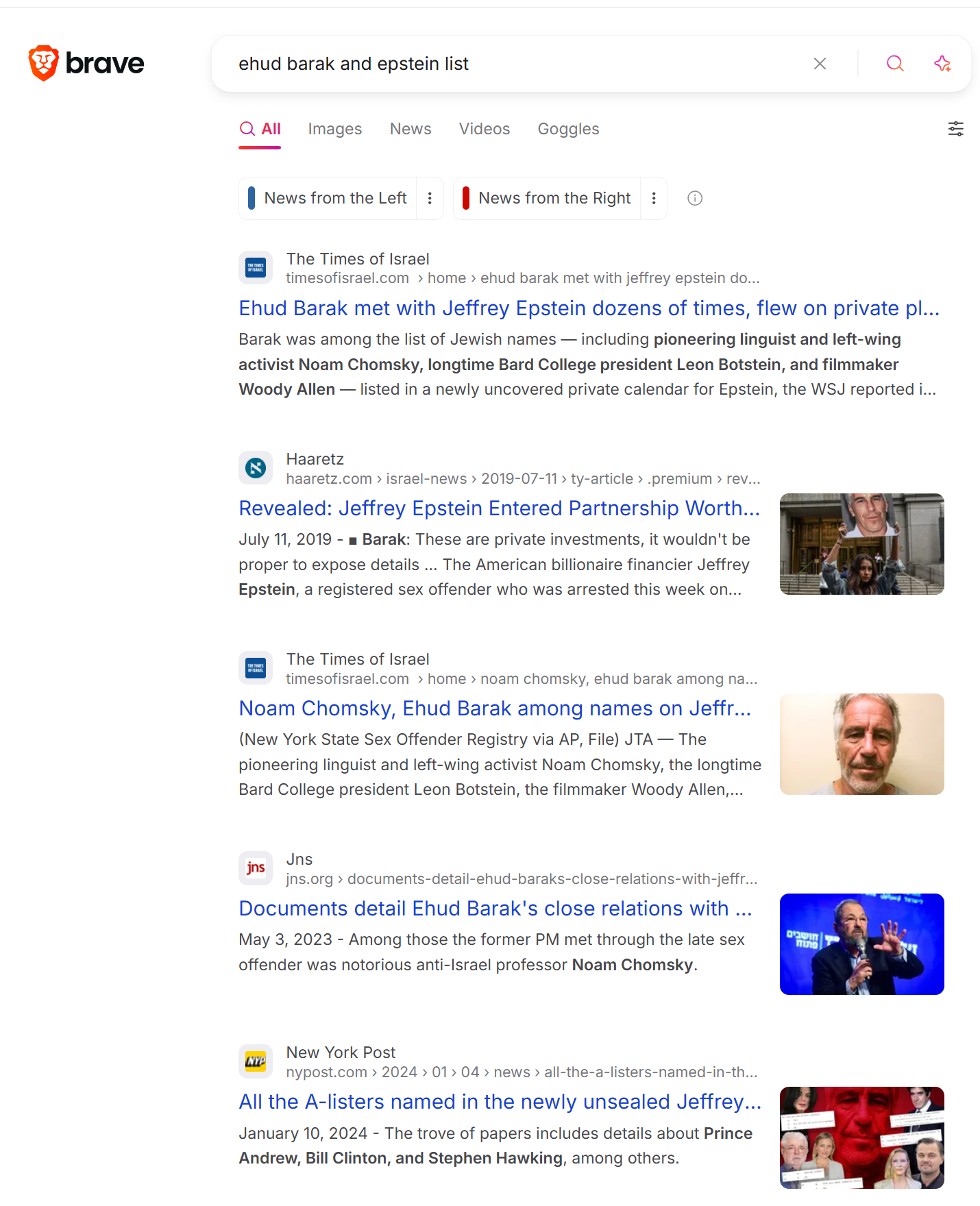This screenshot has height=1206, width=980.
Task: Click 'timesofisrael.com › home › ehud barak met' breadcrumb
Action: 523,278
